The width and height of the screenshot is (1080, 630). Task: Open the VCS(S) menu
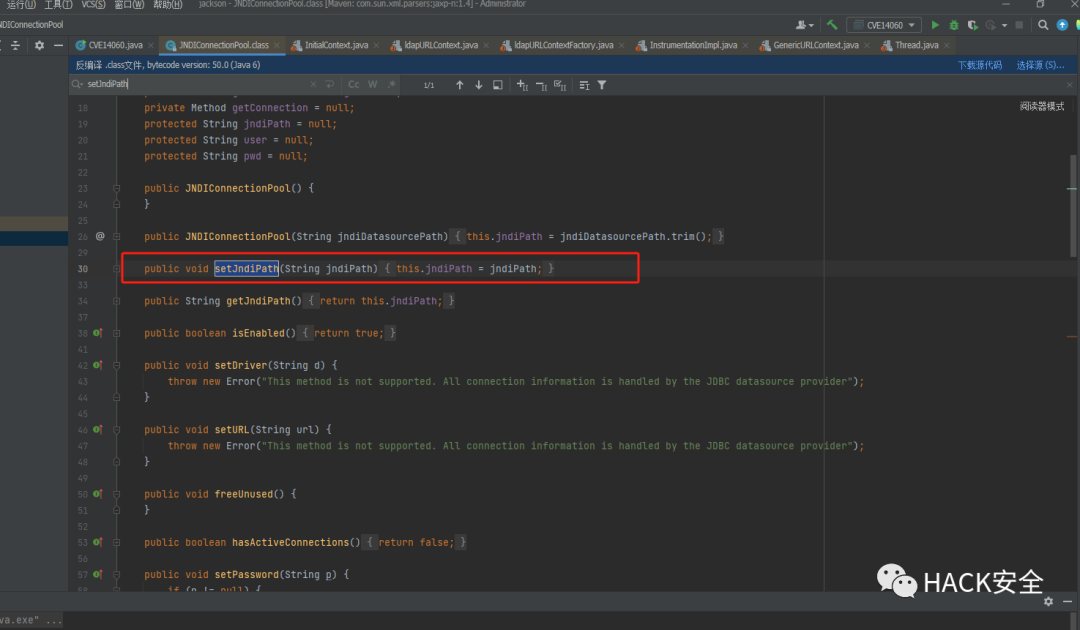93,4
